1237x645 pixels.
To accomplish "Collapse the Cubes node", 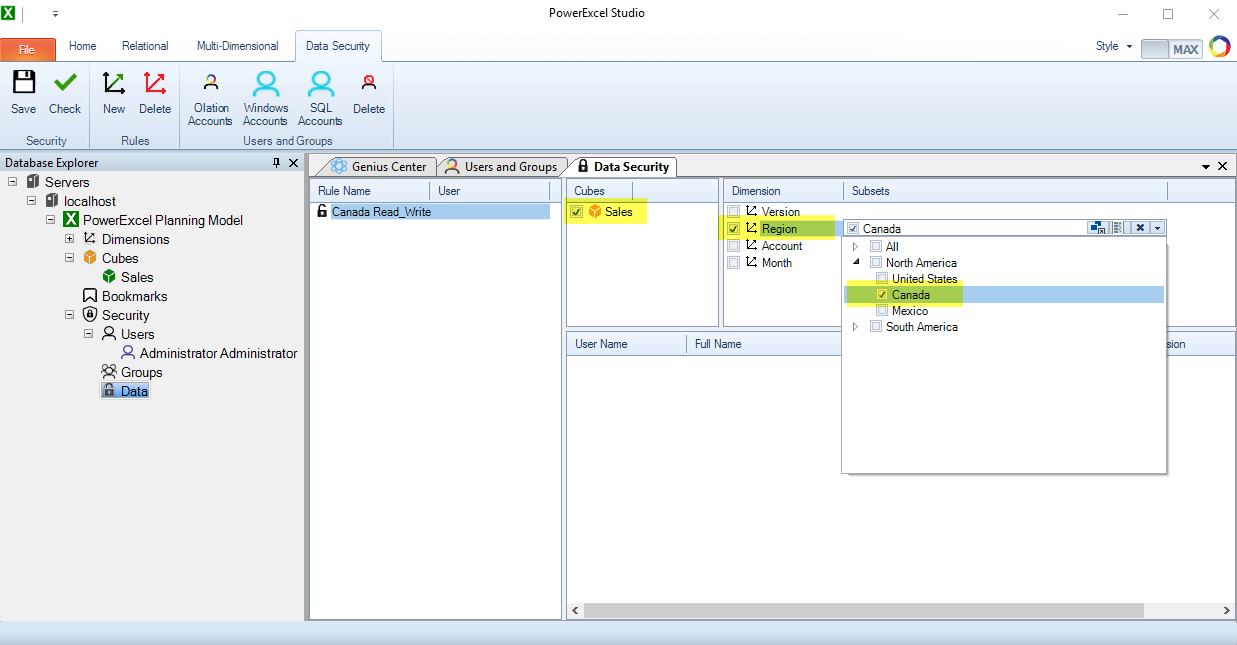I will pos(69,258).
